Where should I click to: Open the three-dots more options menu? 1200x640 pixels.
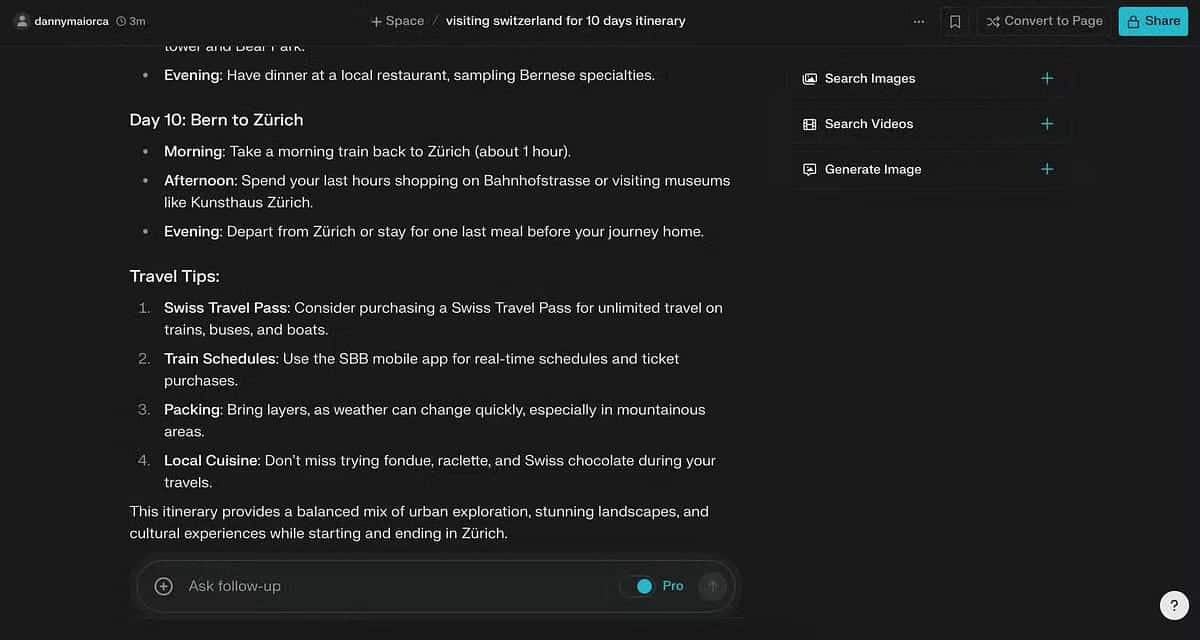click(x=919, y=21)
